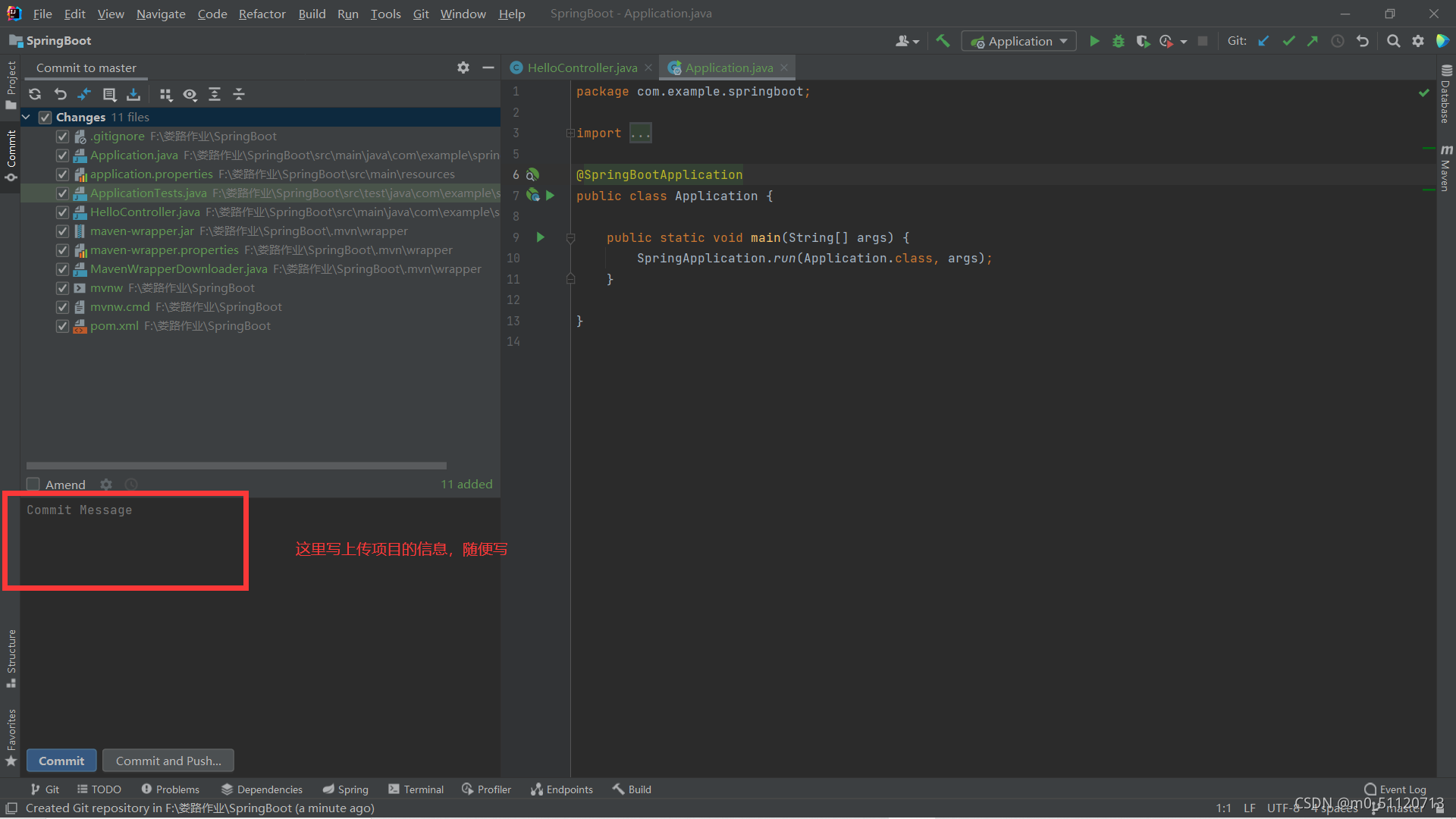Click the Rollback icon in Commit toolbar
Viewport: 1456px width, 819px height.
tap(60, 94)
